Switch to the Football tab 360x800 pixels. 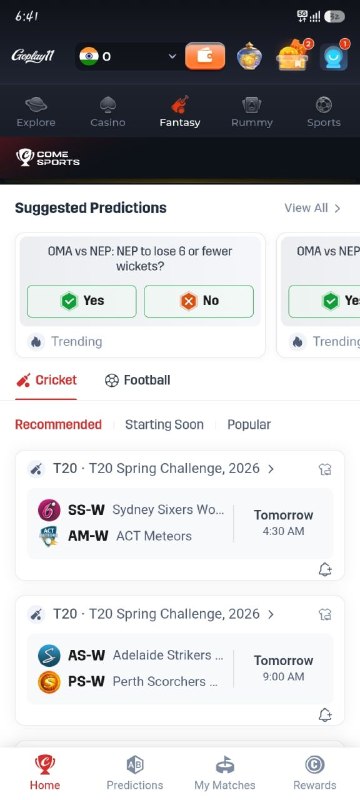pyautogui.click(x=138, y=380)
